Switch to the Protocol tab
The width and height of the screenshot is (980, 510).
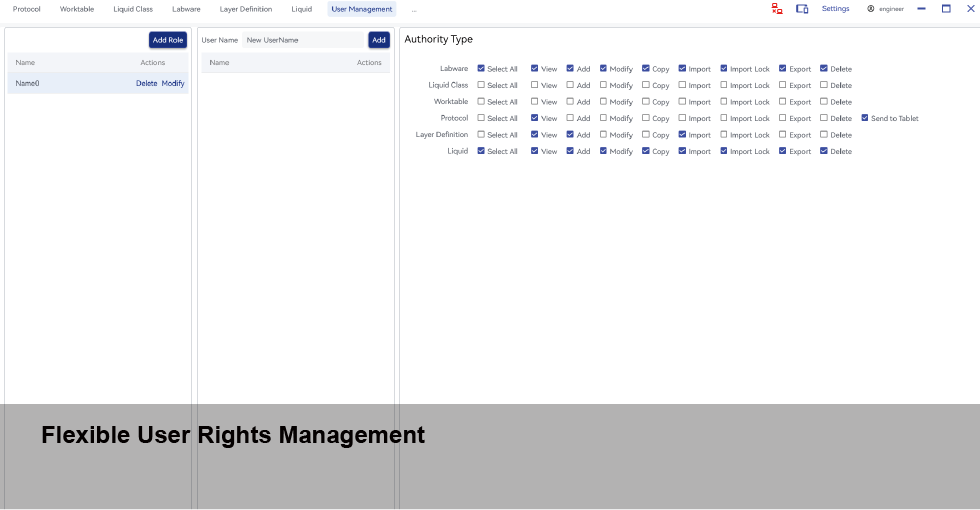(27, 9)
